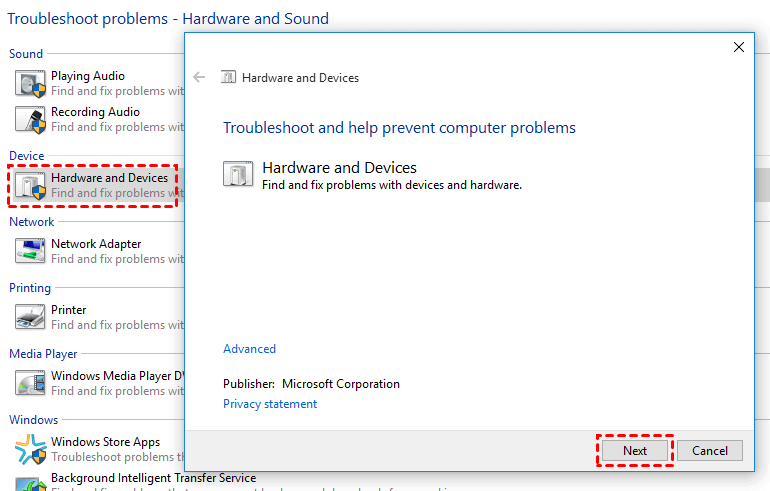Select the Printer troubleshooter entry
770x491 pixels.
point(69,310)
